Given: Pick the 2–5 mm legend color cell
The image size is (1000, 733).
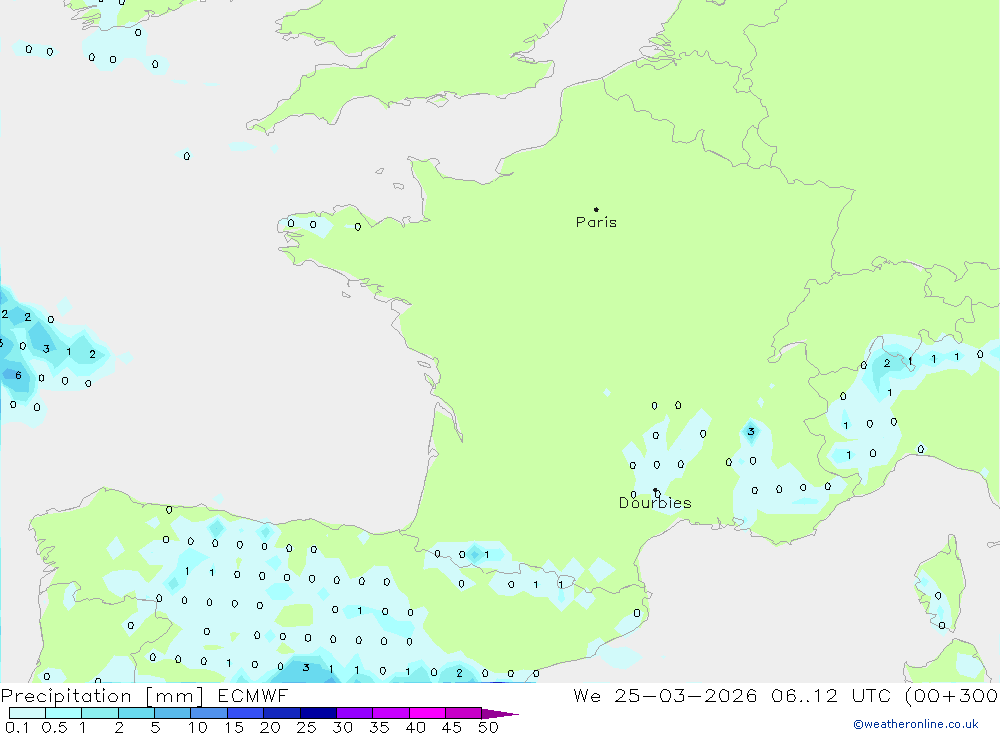Looking at the screenshot, I should (x=136, y=713).
